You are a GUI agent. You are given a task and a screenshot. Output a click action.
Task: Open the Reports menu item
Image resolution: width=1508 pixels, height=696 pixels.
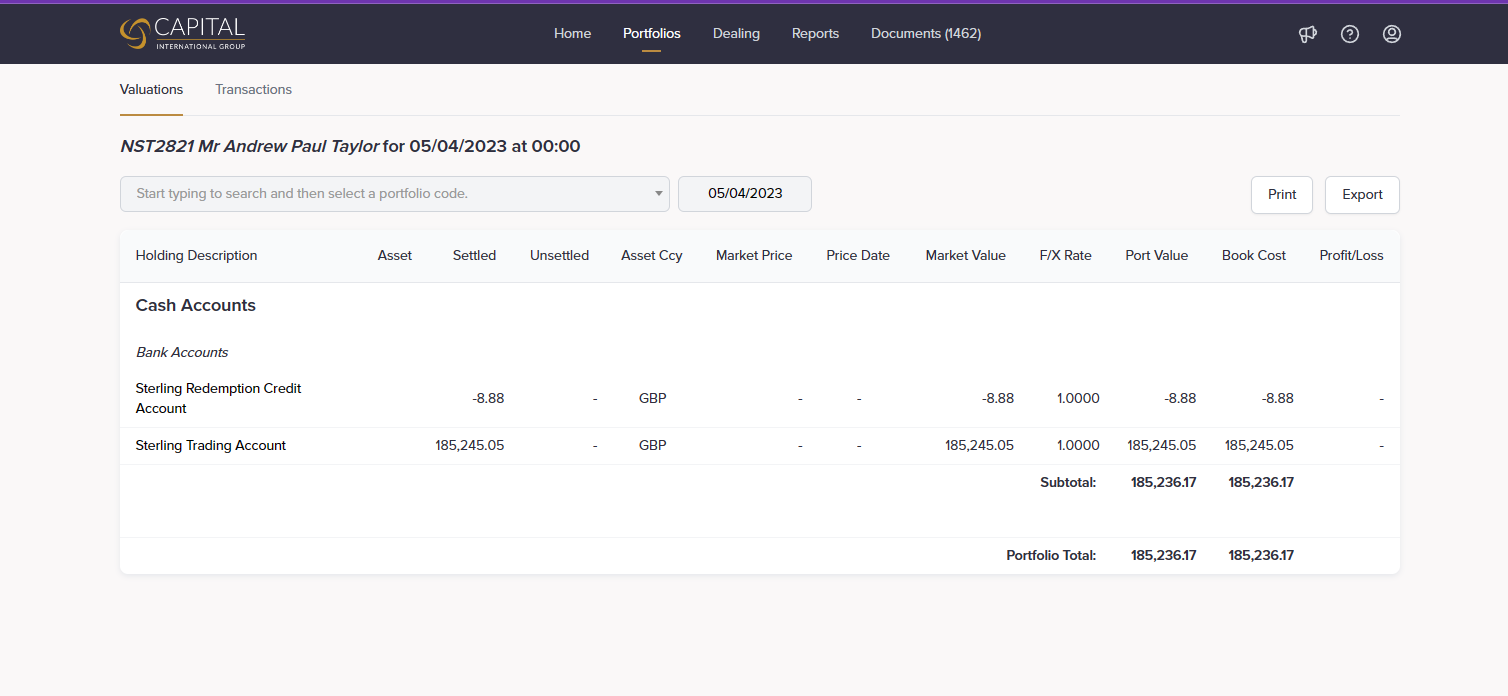(815, 34)
